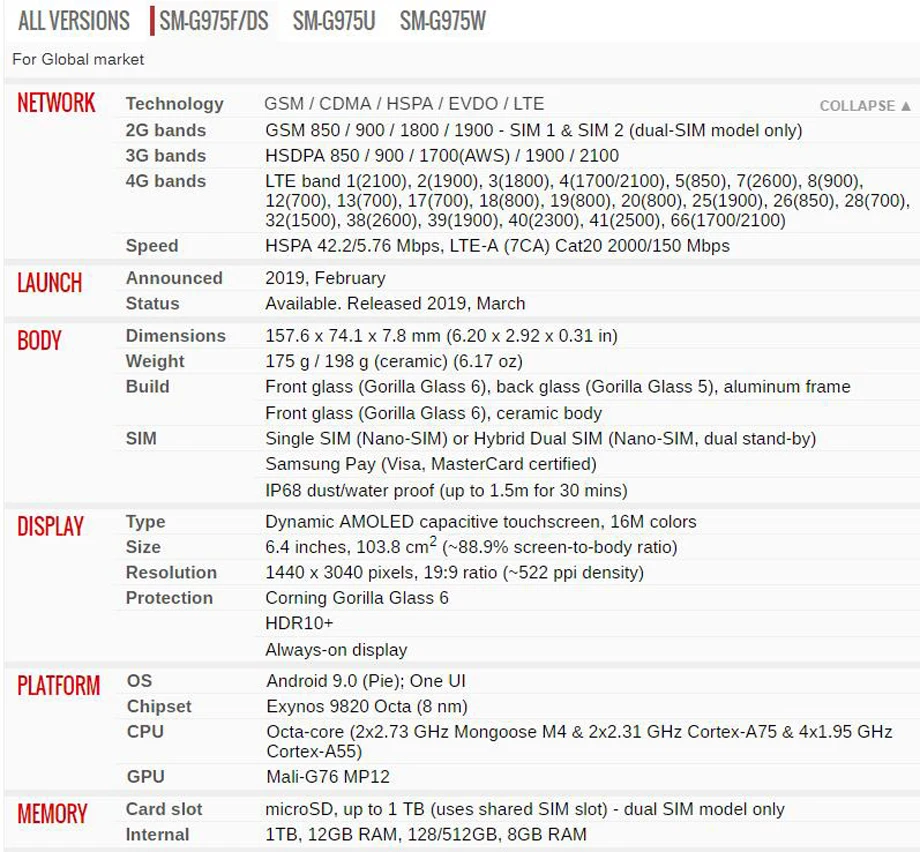This screenshot has width=920, height=852.
Task: Click the Speed spec label
Action: click(152, 246)
